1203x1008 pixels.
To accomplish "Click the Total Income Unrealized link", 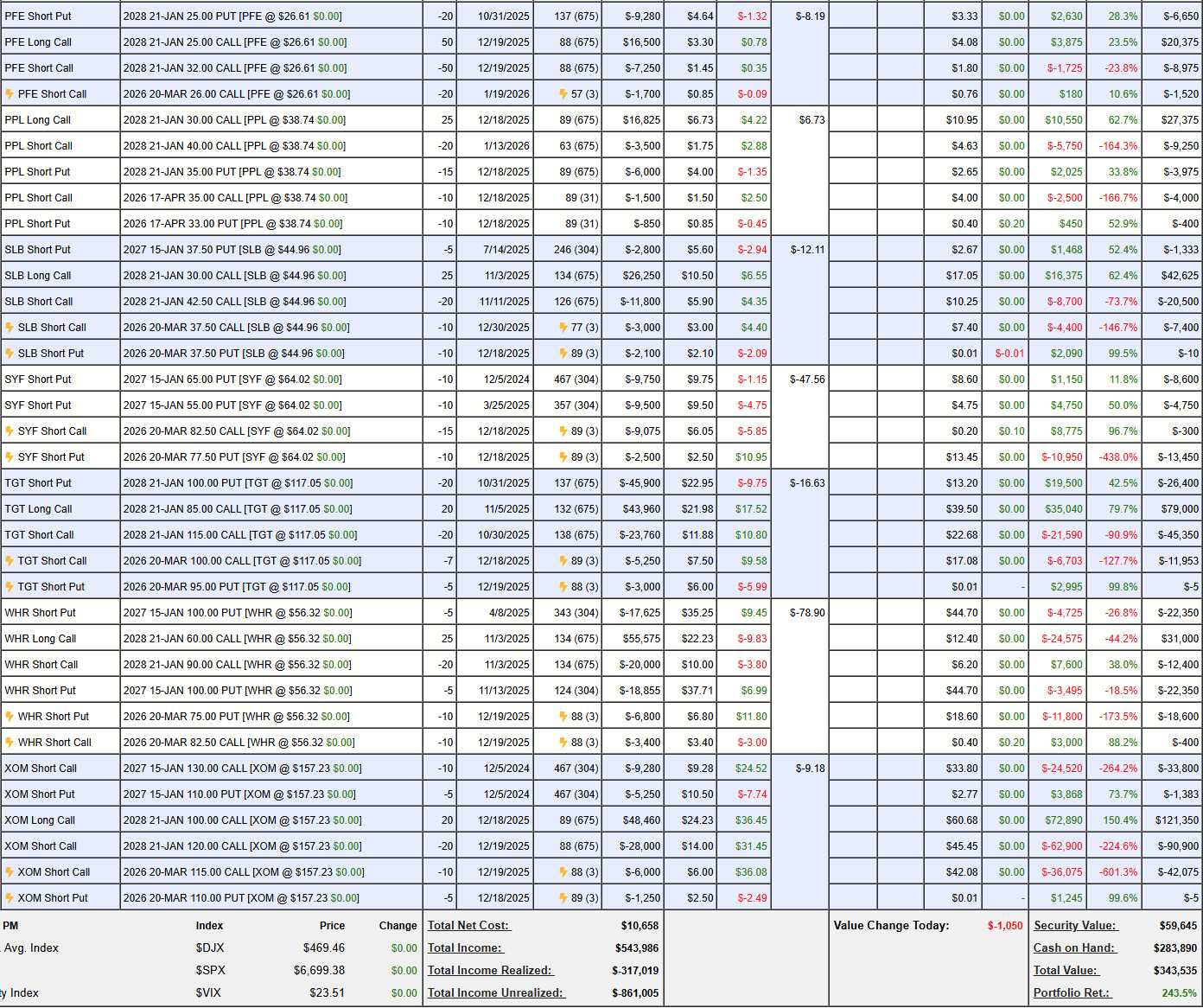I will coord(495,993).
